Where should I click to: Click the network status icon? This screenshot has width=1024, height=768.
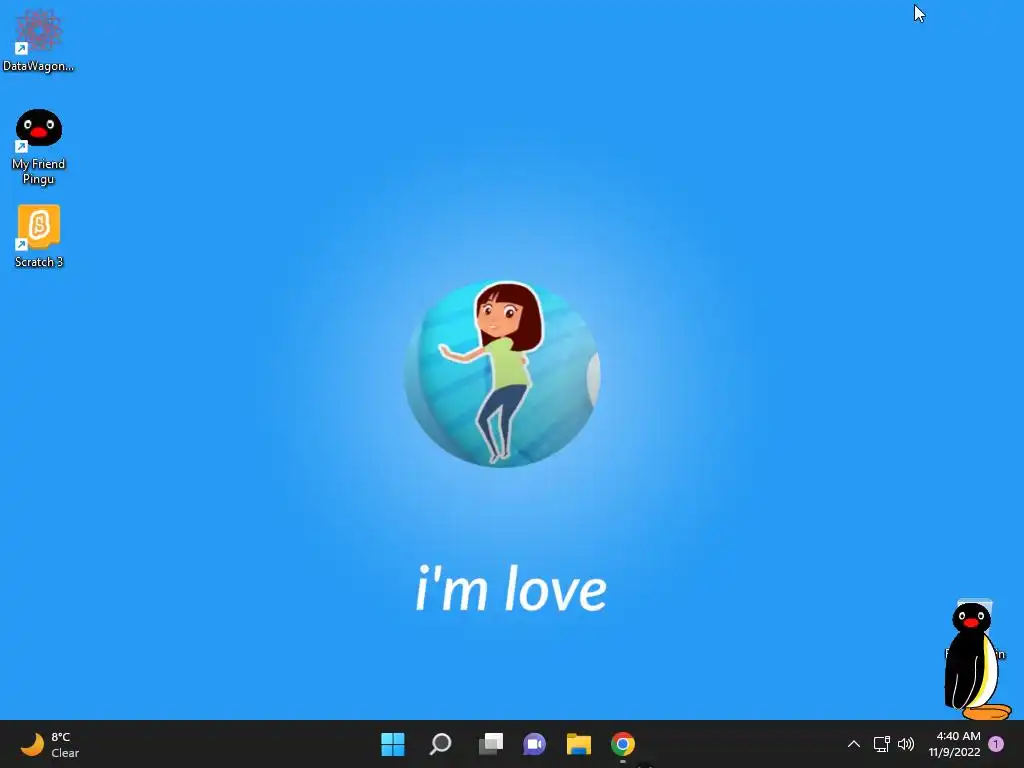[x=882, y=744]
